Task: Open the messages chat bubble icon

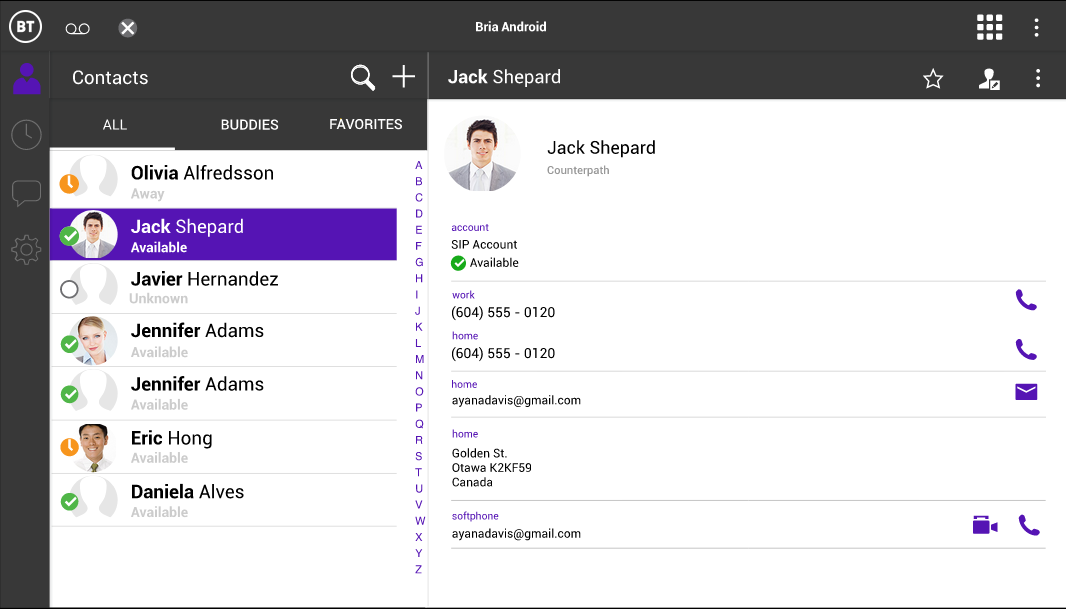Action: (x=27, y=193)
